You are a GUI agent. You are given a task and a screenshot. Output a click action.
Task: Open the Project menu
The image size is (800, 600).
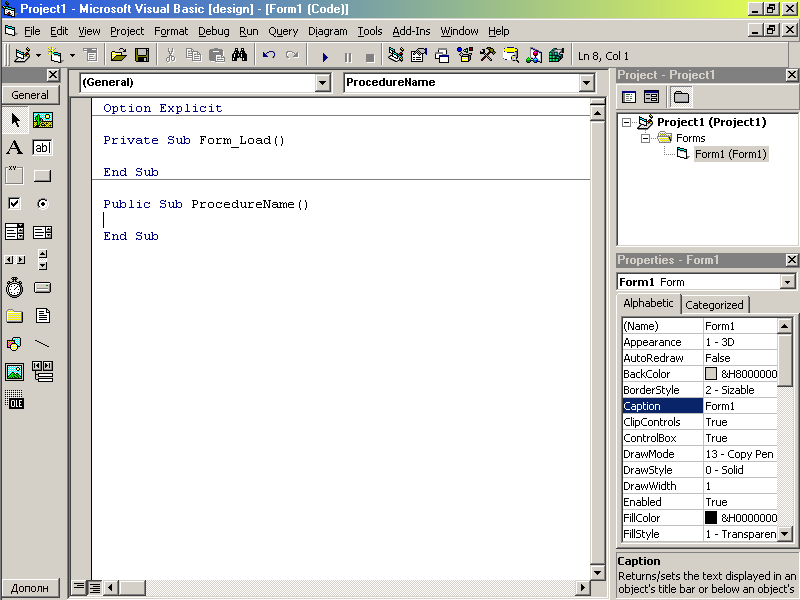coord(127,31)
